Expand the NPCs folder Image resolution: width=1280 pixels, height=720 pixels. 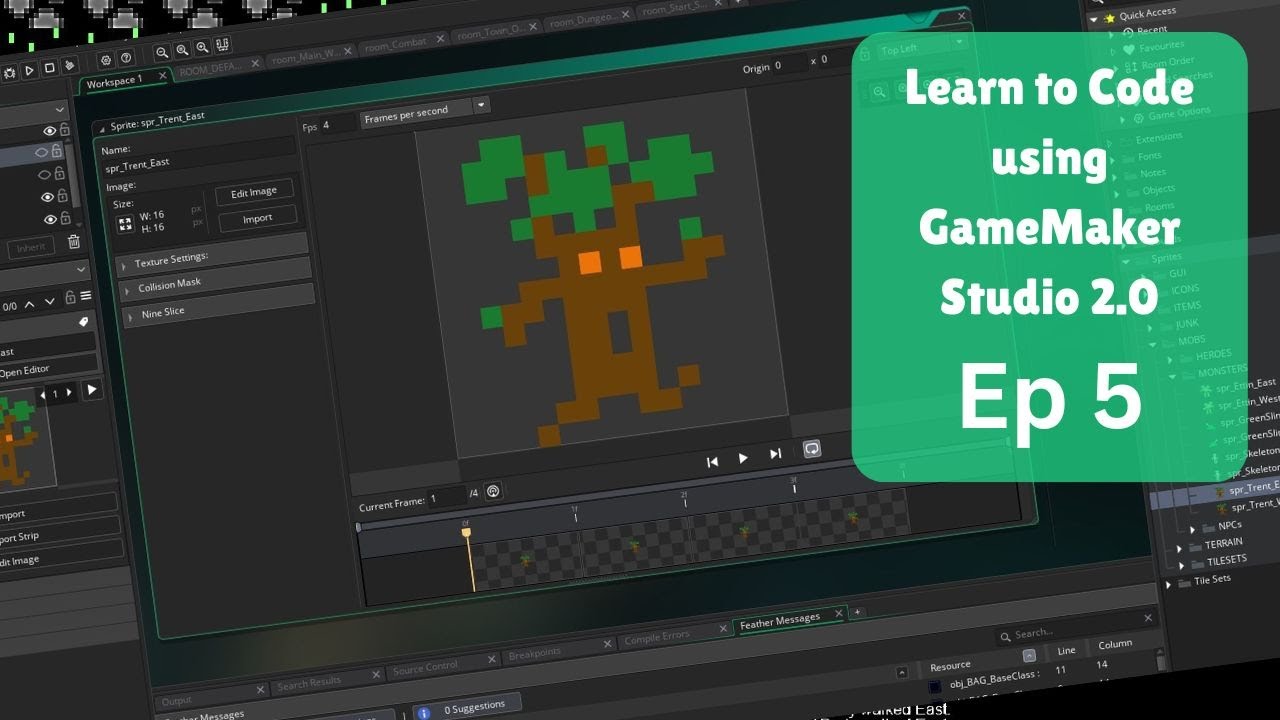1192,528
